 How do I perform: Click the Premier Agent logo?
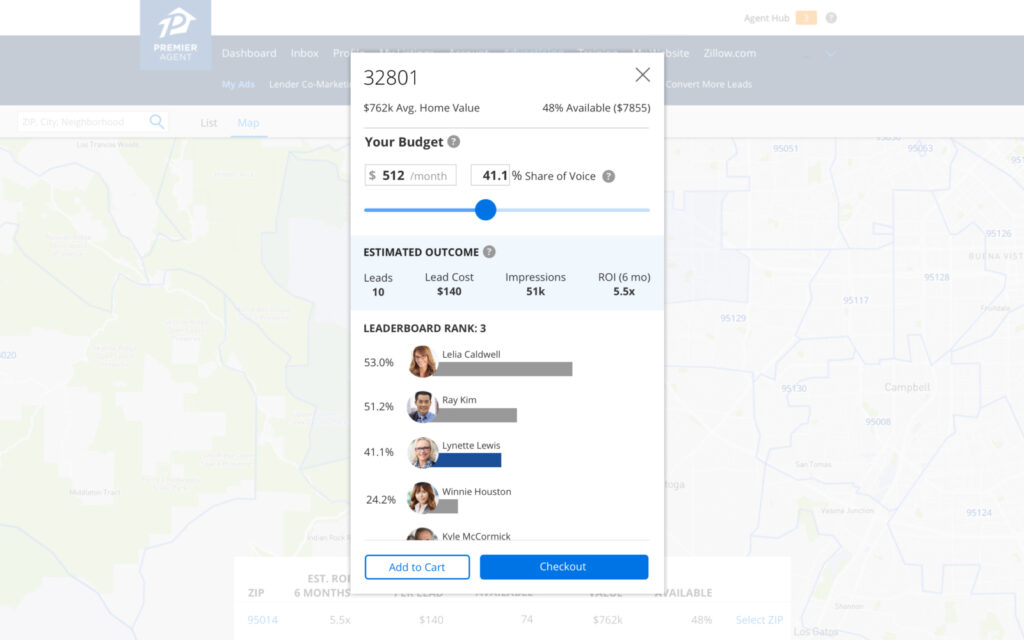point(175,33)
